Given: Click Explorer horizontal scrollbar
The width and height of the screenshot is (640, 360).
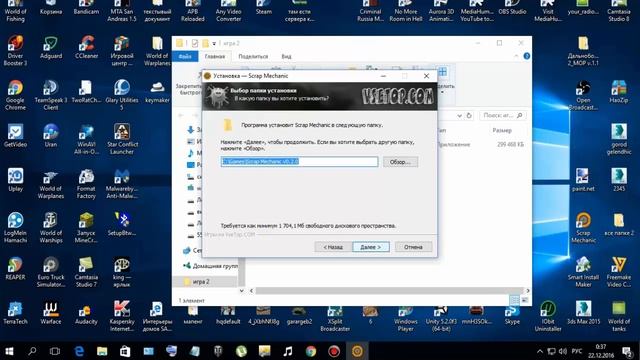Looking at the screenshot, I should click(x=389, y=291).
